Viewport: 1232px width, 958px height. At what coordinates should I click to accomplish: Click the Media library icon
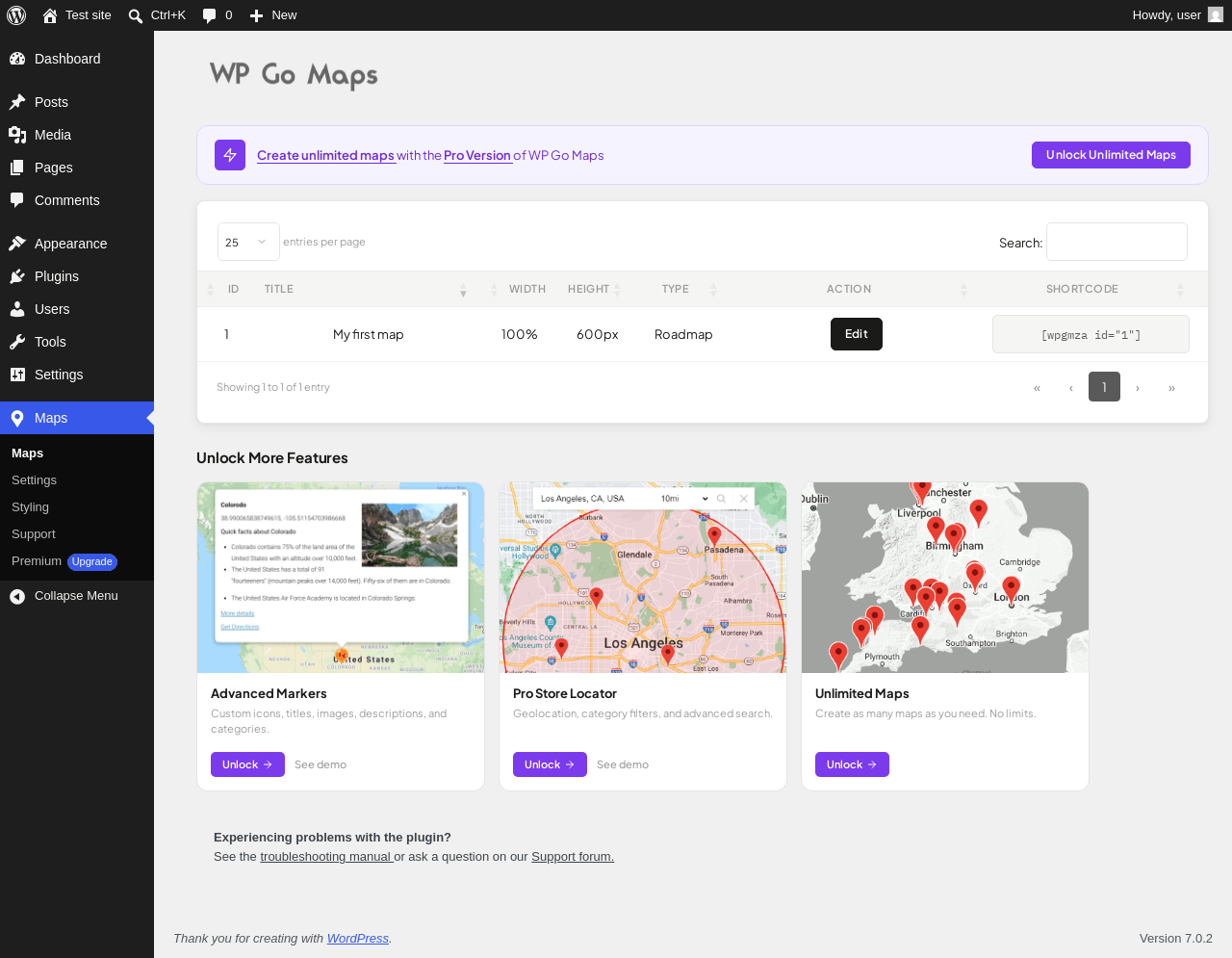[17, 135]
